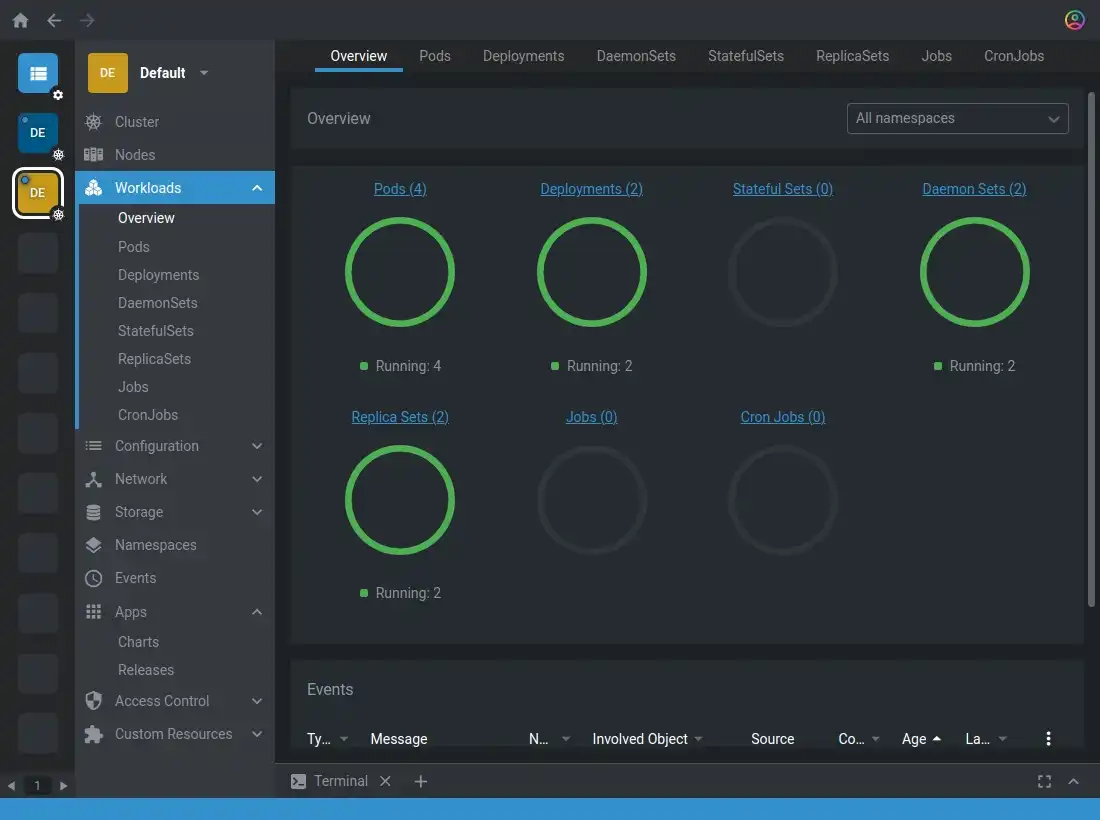Collapse the Workloads section
The image size is (1100, 820).
click(x=257, y=187)
